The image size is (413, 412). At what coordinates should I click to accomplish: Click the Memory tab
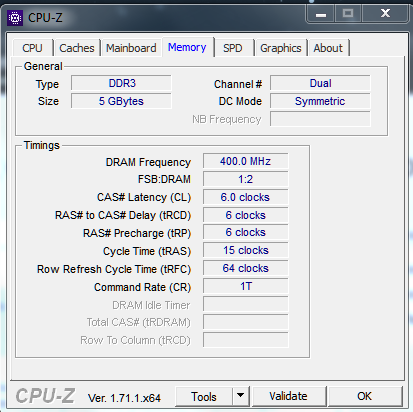[x=187, y=47]
